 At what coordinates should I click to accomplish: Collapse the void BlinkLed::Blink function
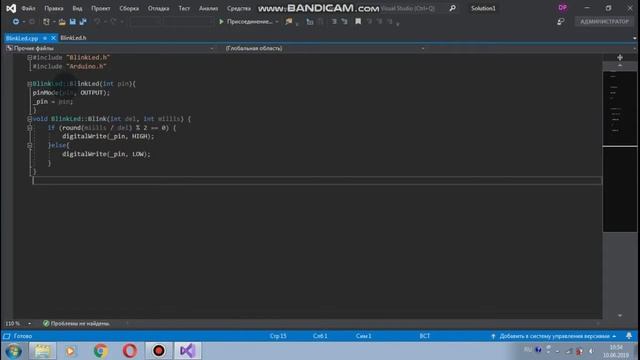click(x=29, y=119)
